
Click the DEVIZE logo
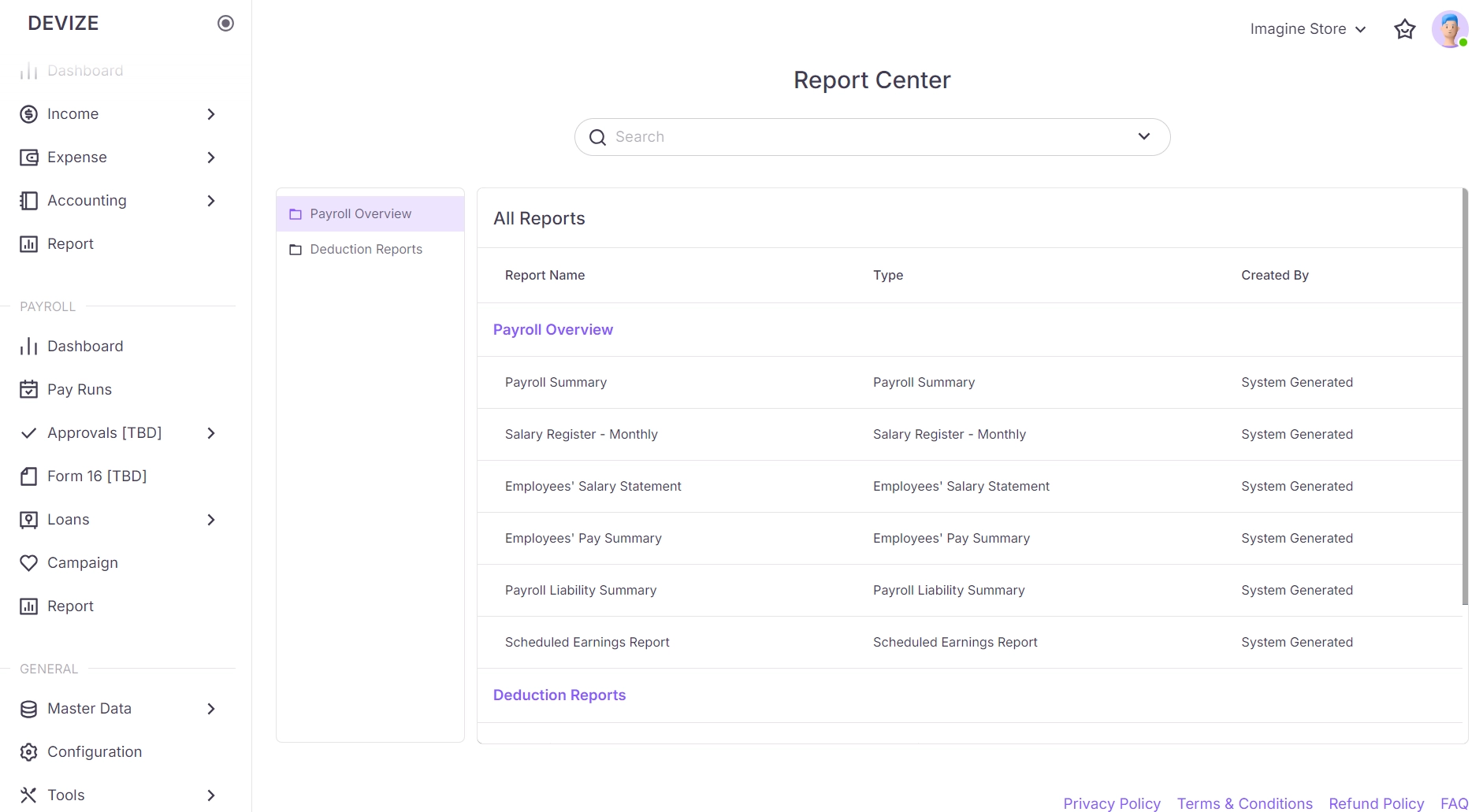(63, 24)
